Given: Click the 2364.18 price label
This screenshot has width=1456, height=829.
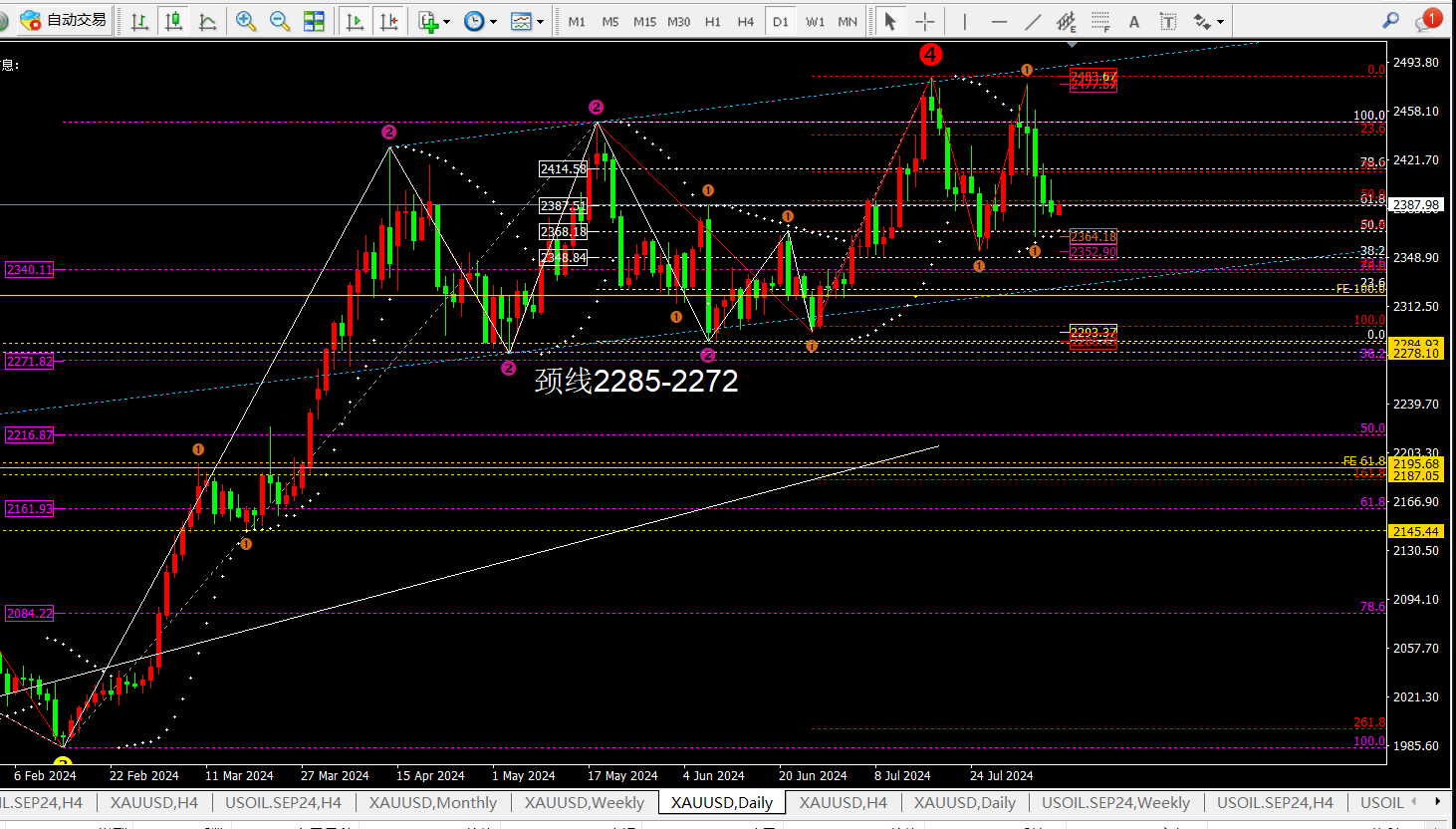Looking at the screenshot, I should (1093, 237).
